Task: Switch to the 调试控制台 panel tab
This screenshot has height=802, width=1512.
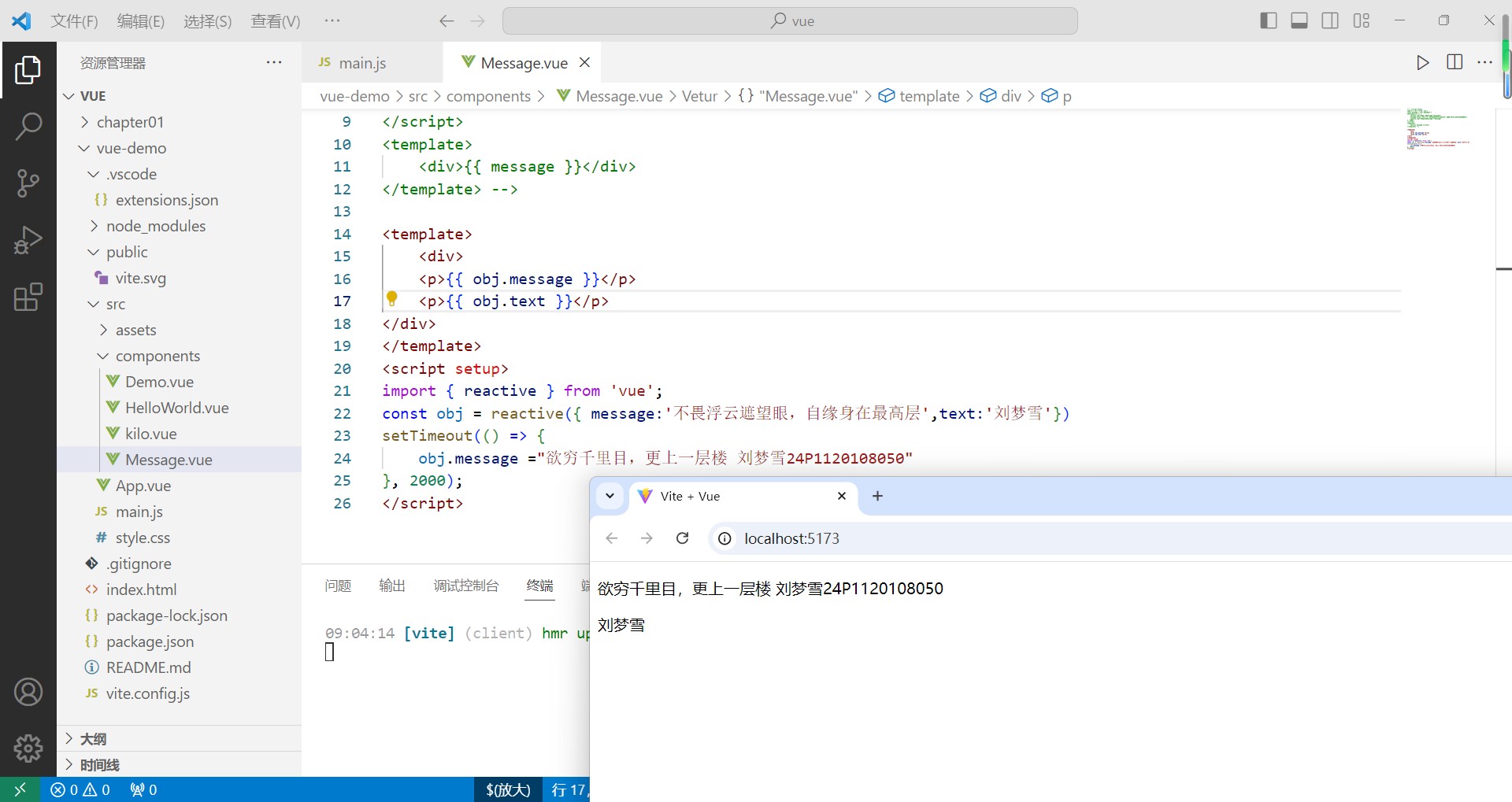Action: point(466,586)
